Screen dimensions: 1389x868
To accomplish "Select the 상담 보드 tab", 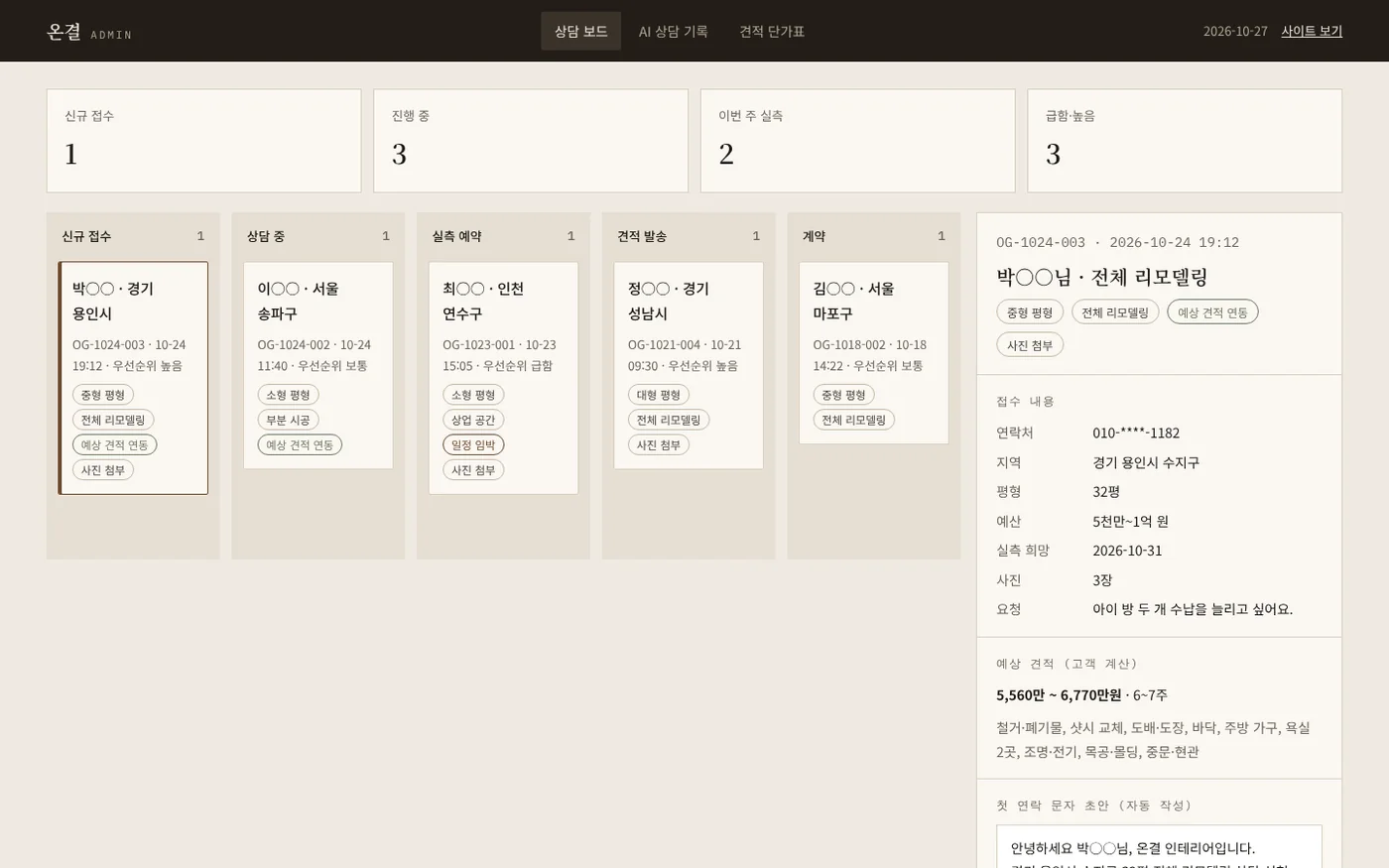I will click(x=580, y=31).
